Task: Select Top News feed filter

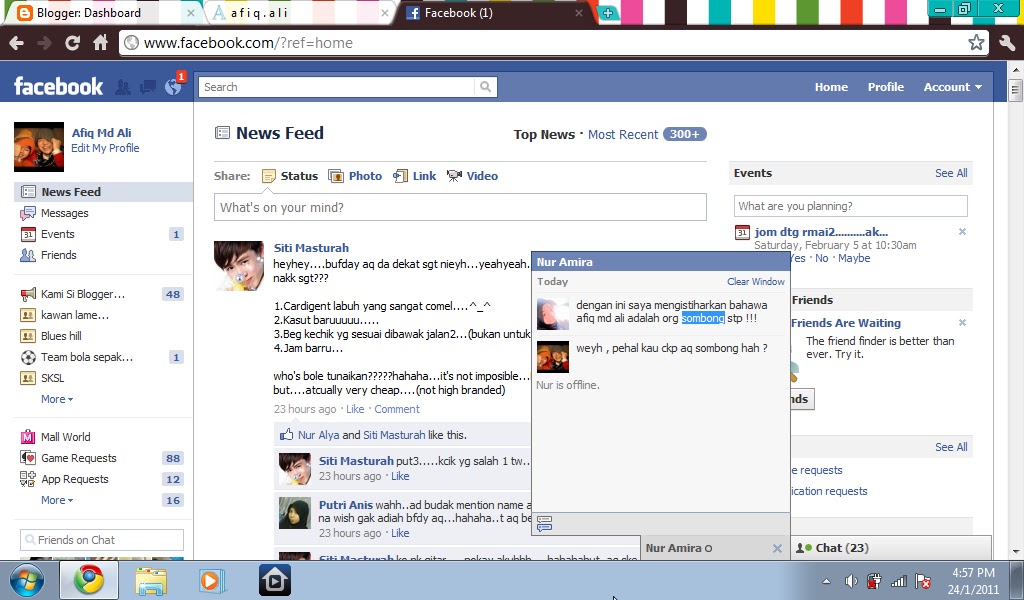Action: (544, 134)
